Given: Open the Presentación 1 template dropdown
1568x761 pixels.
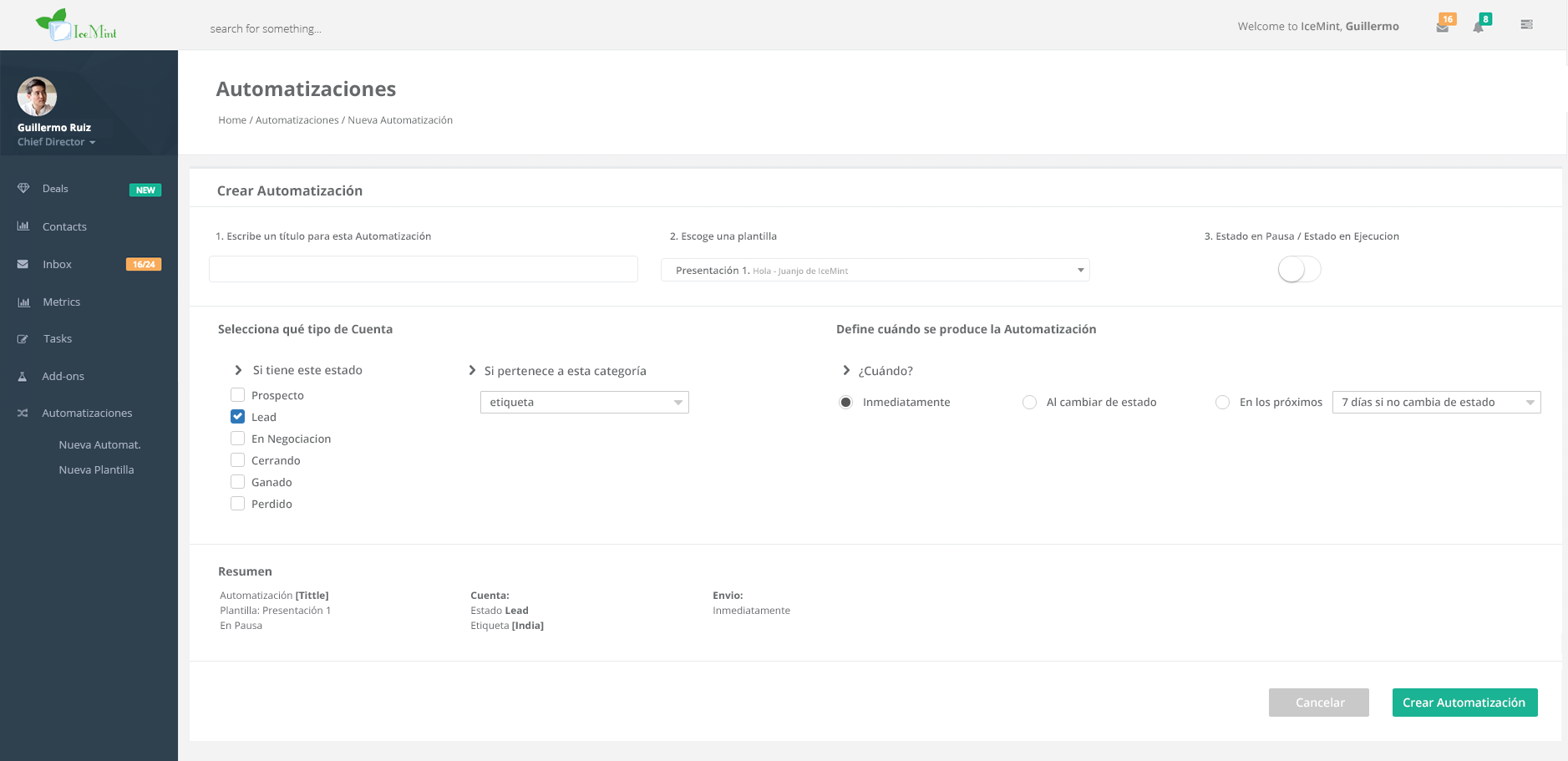Looking at the screenshot, I should tap(875, 270).
